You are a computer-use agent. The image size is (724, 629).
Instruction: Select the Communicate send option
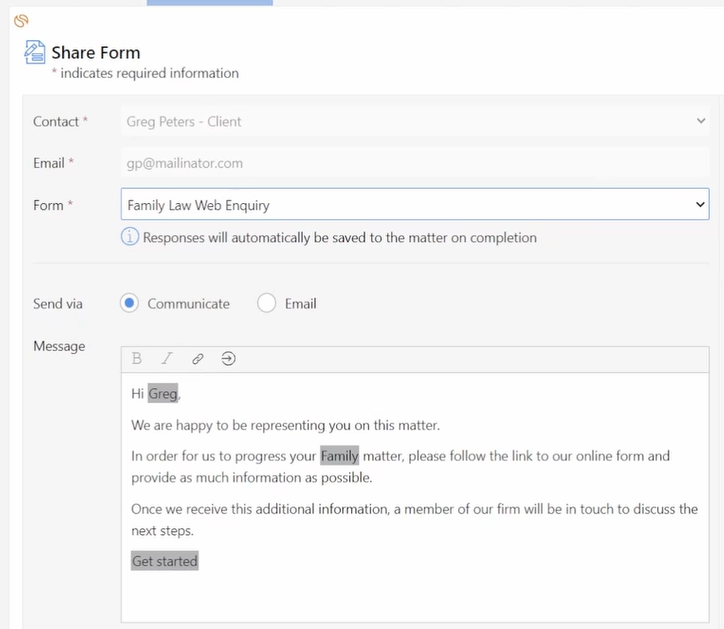click(x=129, y=303)
